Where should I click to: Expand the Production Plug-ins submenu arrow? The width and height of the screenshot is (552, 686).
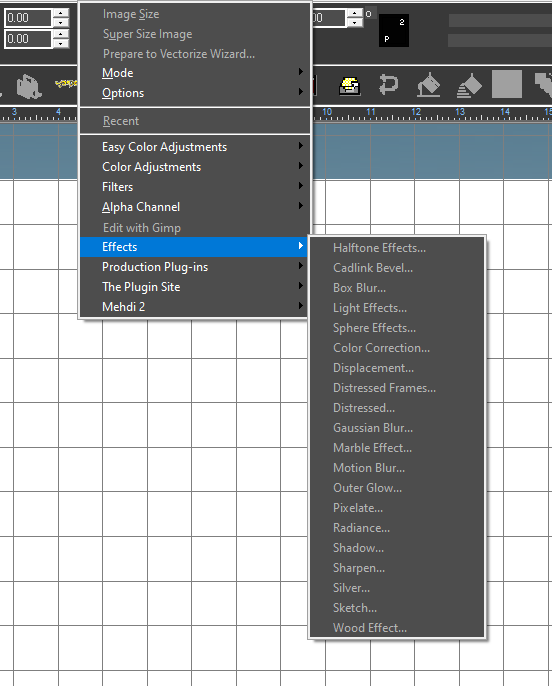pyautogui.click(x=300, y=266)
